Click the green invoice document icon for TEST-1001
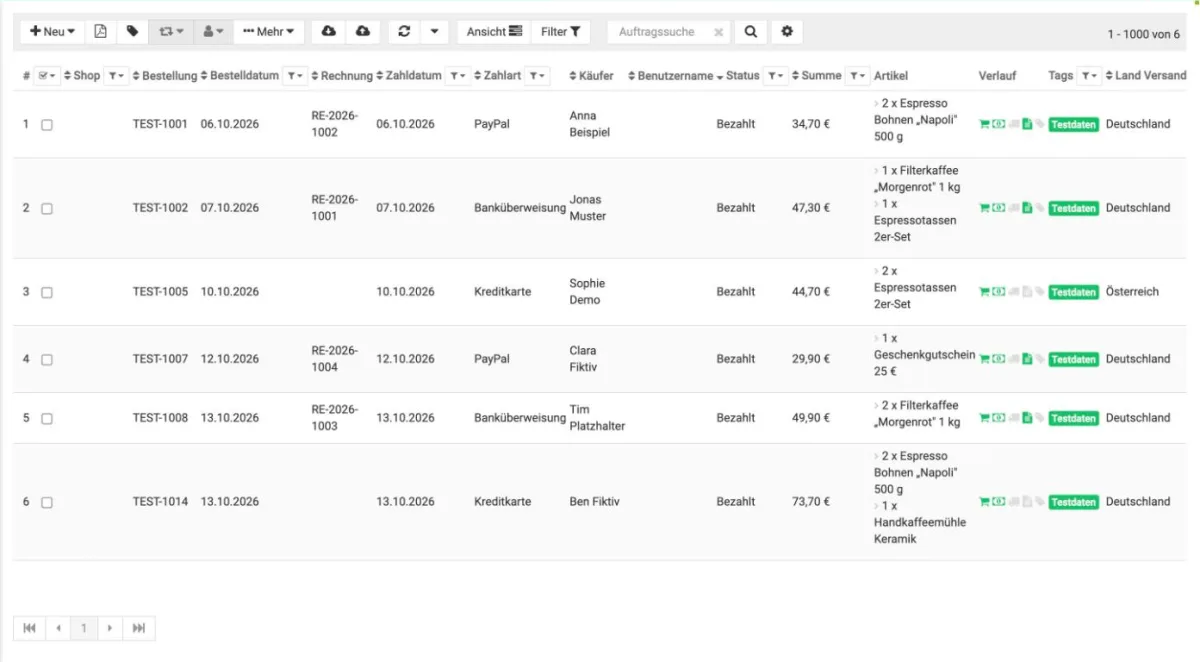The image size is (1200, 662). (x=1027, y=125)
